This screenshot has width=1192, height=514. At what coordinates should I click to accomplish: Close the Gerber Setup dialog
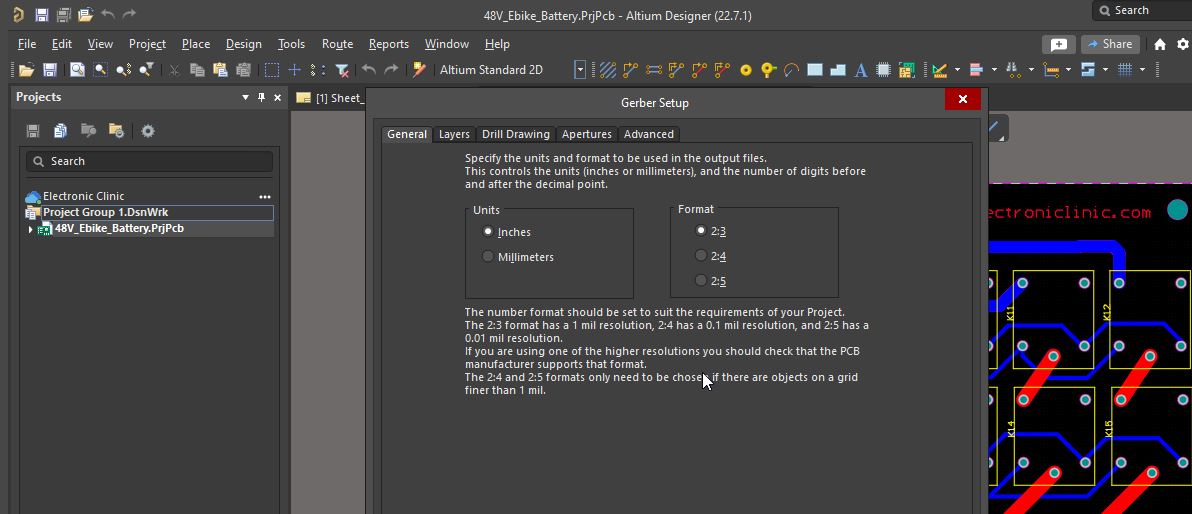click(962, 100)
